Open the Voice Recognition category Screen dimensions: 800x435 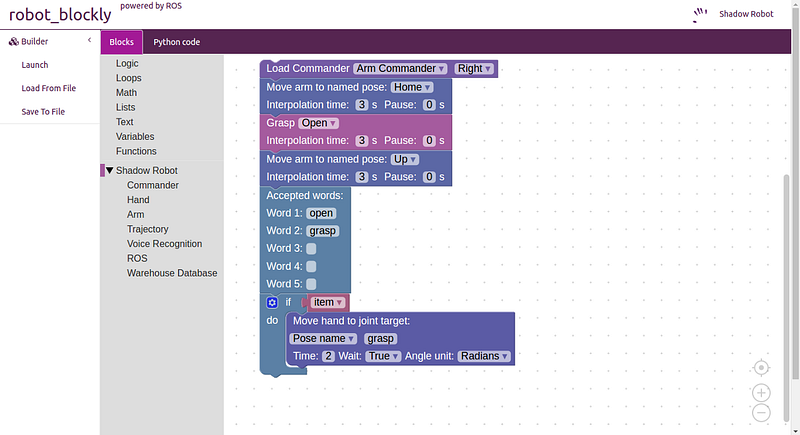pos(164,244)
